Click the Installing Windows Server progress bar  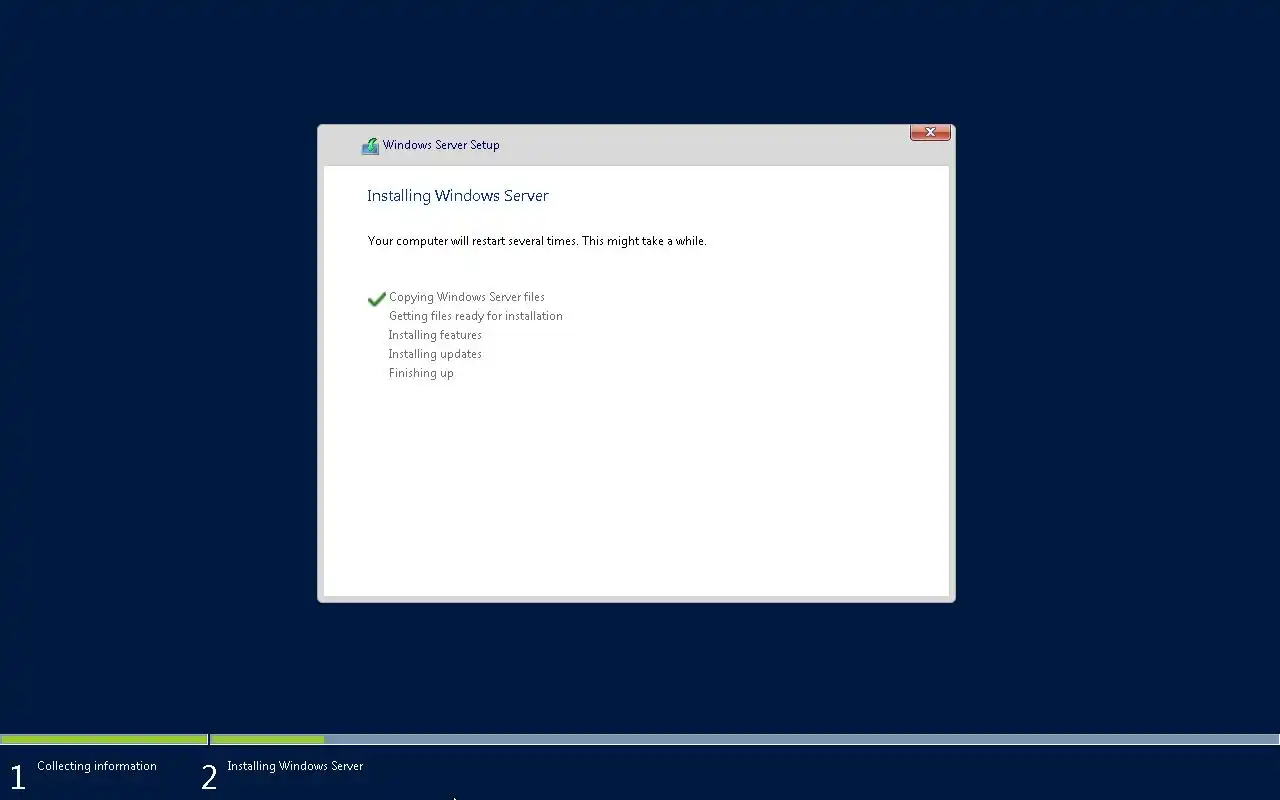[745, 740]
